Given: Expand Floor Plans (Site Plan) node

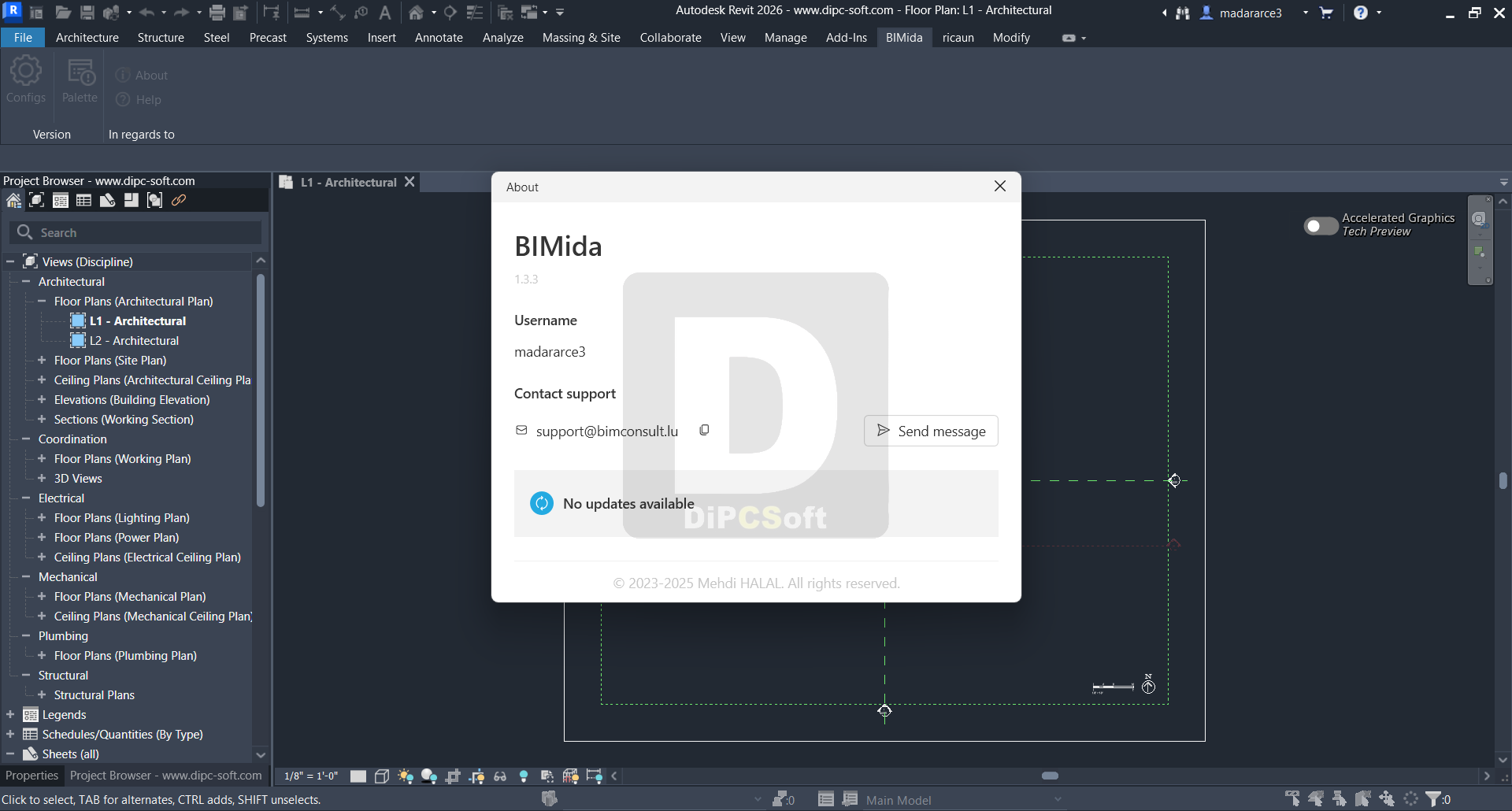Looking at the screenshot, I should coord(42,360).
